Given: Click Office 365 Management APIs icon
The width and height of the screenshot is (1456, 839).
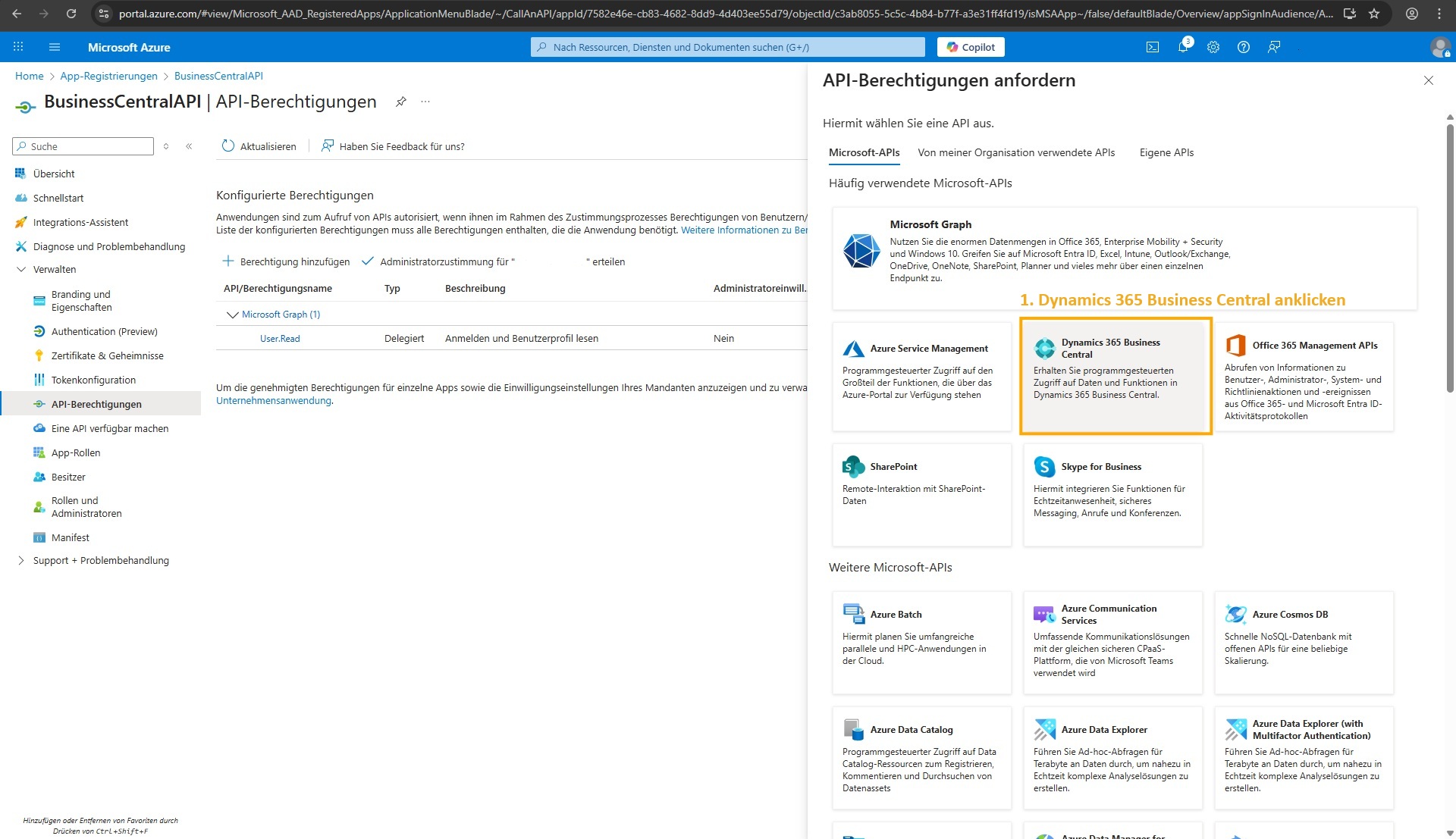Looking at the screenshot, I should 1236,345.
